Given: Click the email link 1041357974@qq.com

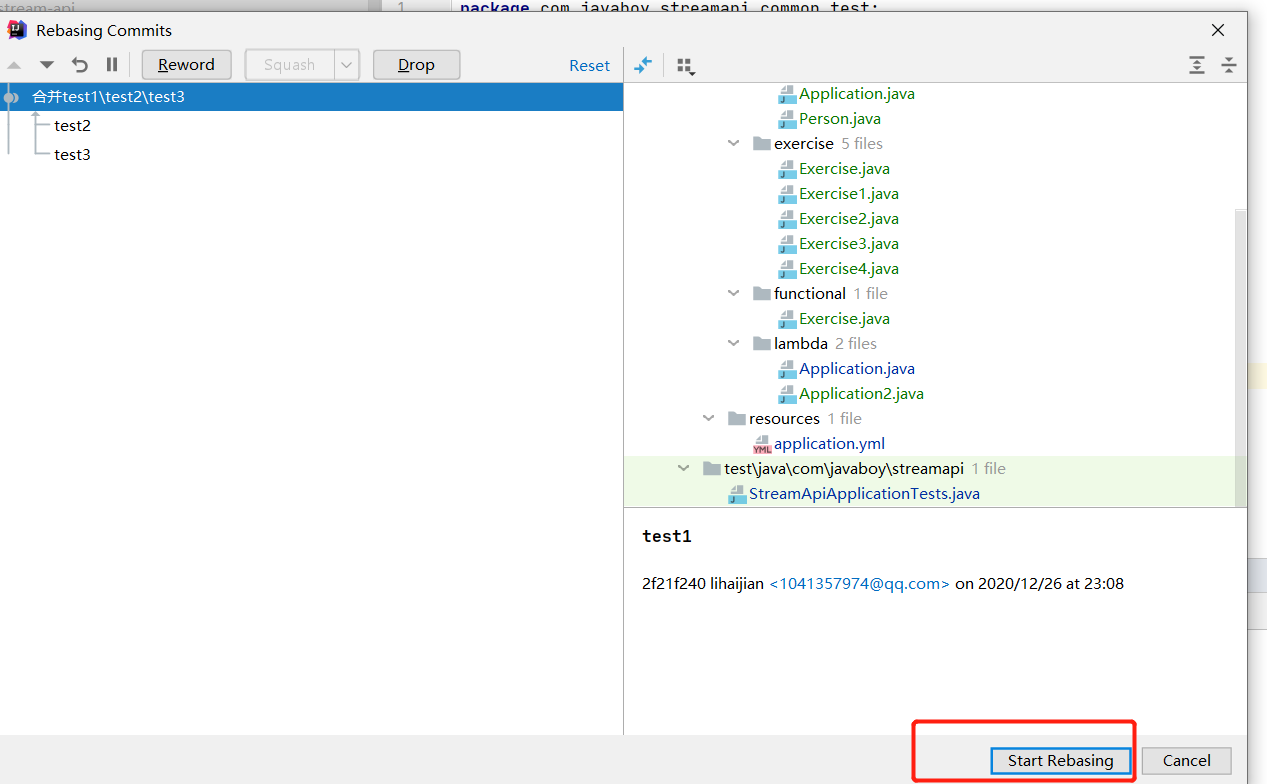Looking at the screenshot, I should pyautogui.click(x=859, y=583).
